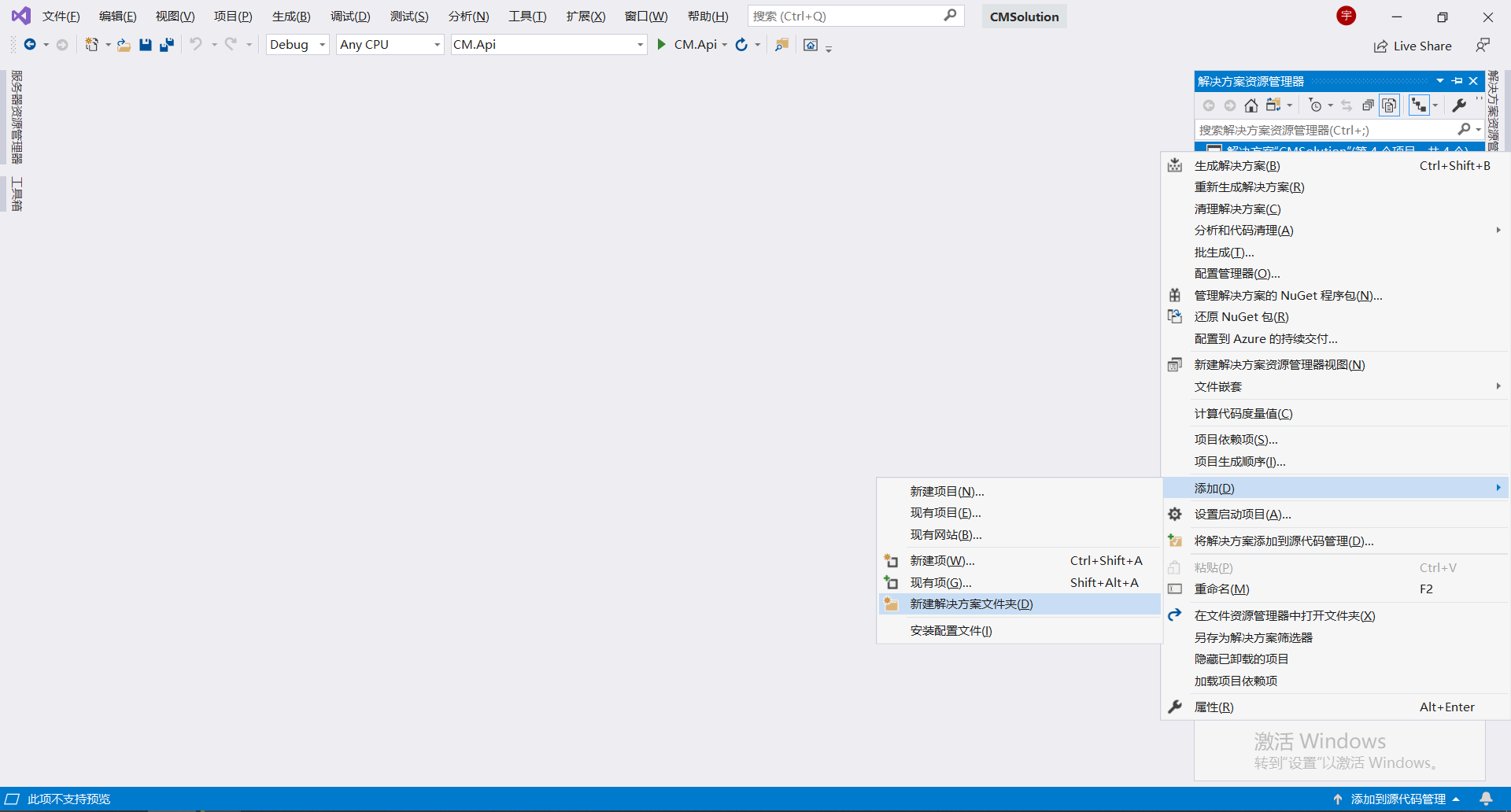Click 添加到源代码管理 in status bar

tap(1398, 799)
